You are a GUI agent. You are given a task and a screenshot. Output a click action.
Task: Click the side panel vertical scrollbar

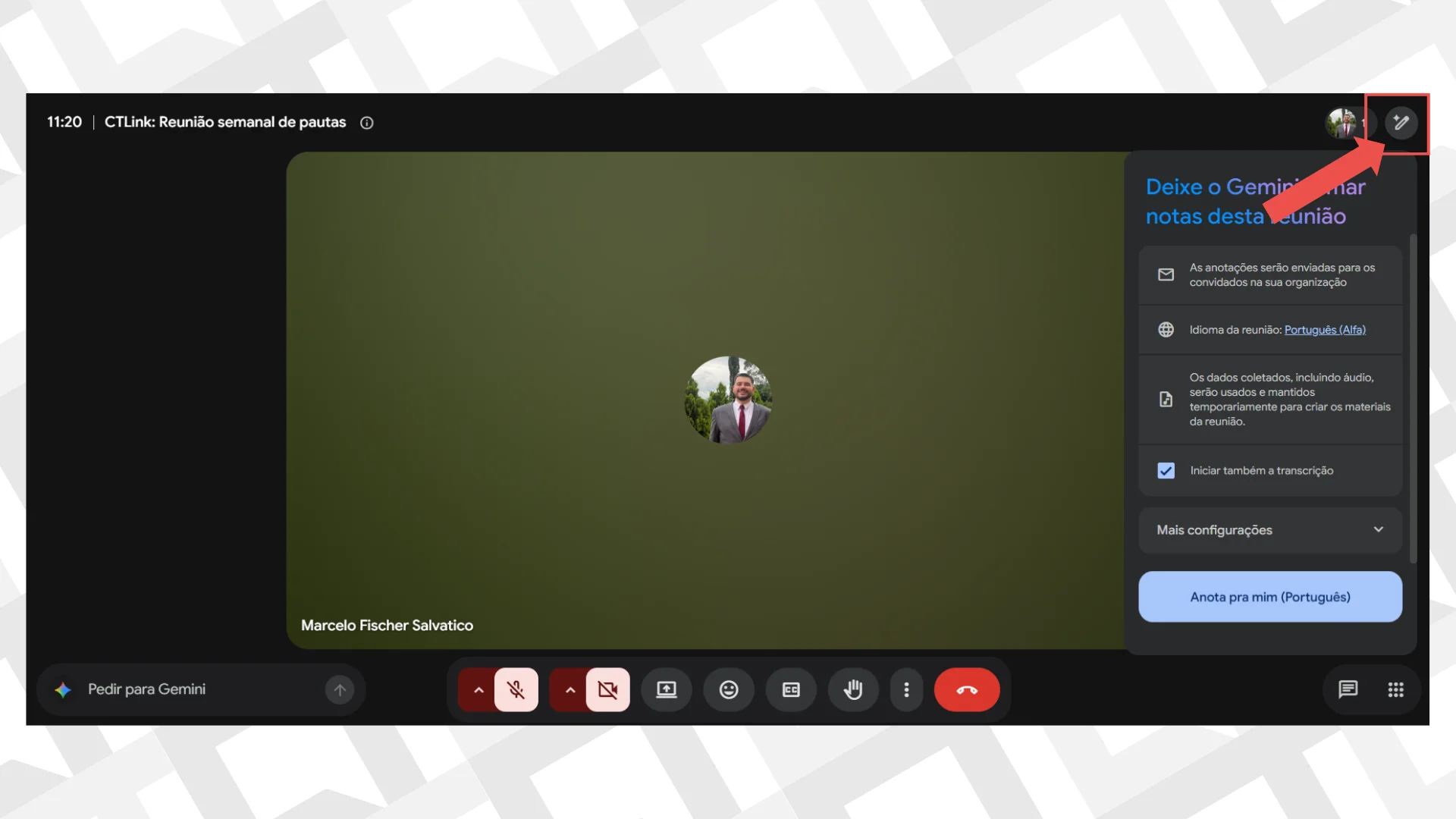(1413, 399)
